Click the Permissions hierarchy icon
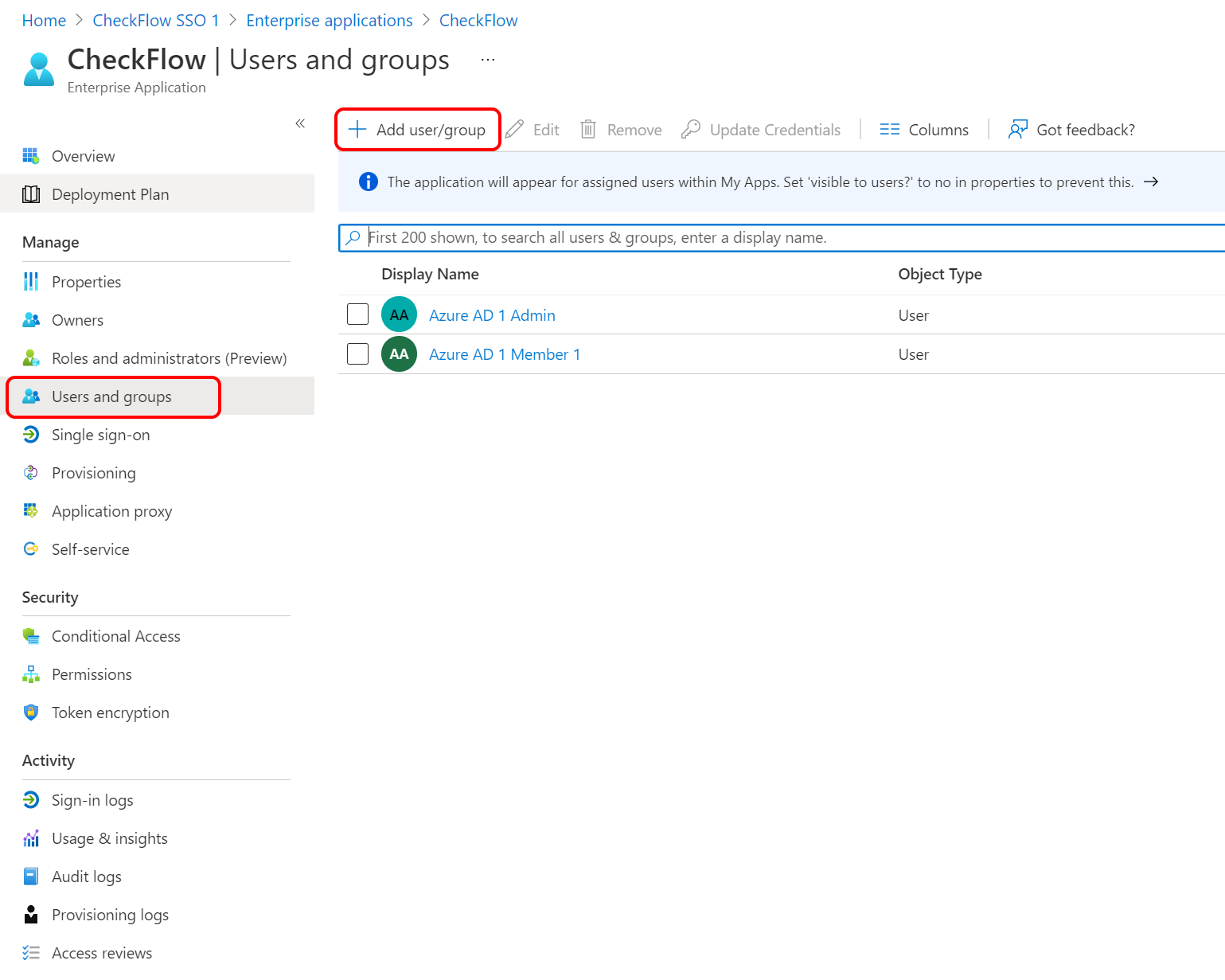Image resolution: width=1225 pixels, height=980 pixels. 31,674
